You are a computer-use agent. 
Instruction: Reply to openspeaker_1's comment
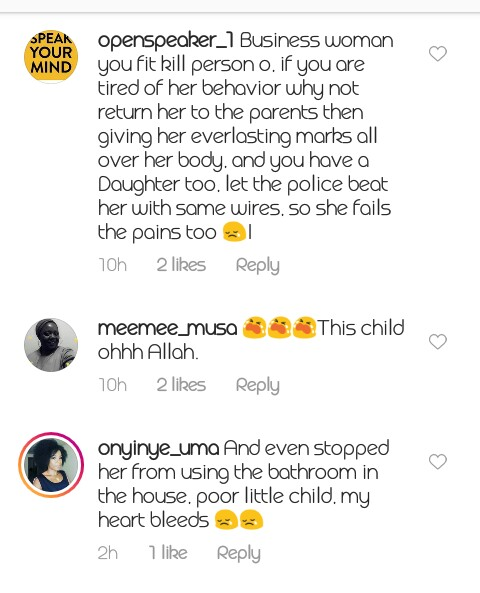(258, 265)
